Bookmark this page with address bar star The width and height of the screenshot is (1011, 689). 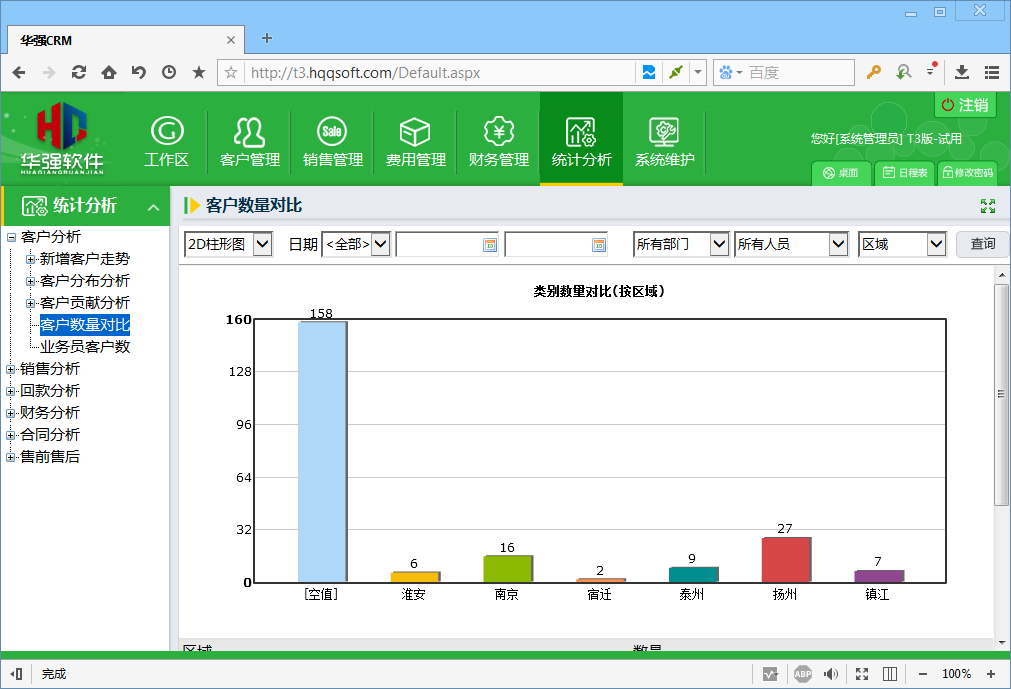[231, 73]
